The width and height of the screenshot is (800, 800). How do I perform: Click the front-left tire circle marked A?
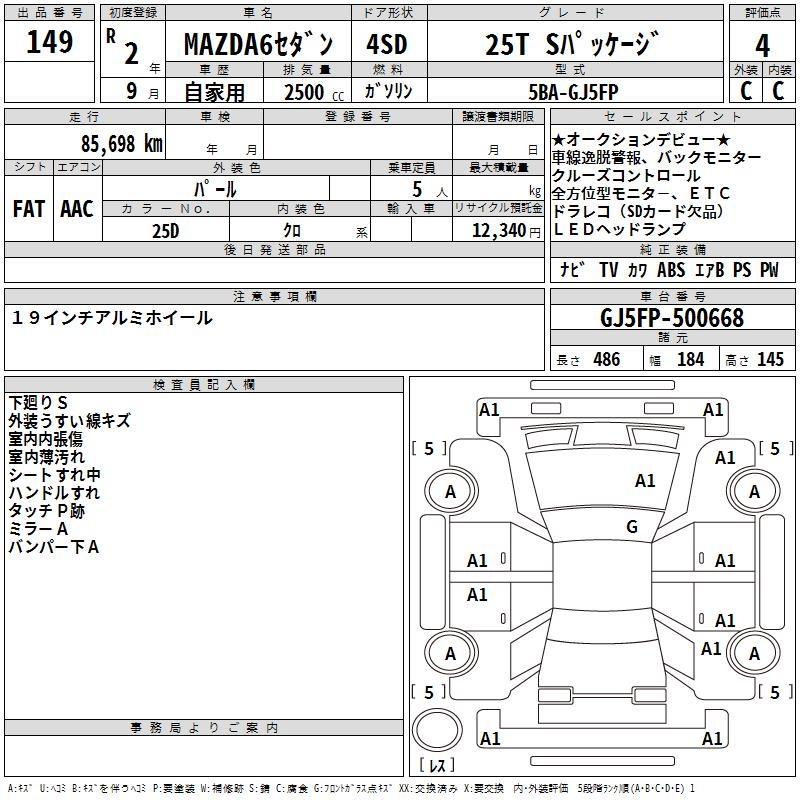click(x=451, y=492)
